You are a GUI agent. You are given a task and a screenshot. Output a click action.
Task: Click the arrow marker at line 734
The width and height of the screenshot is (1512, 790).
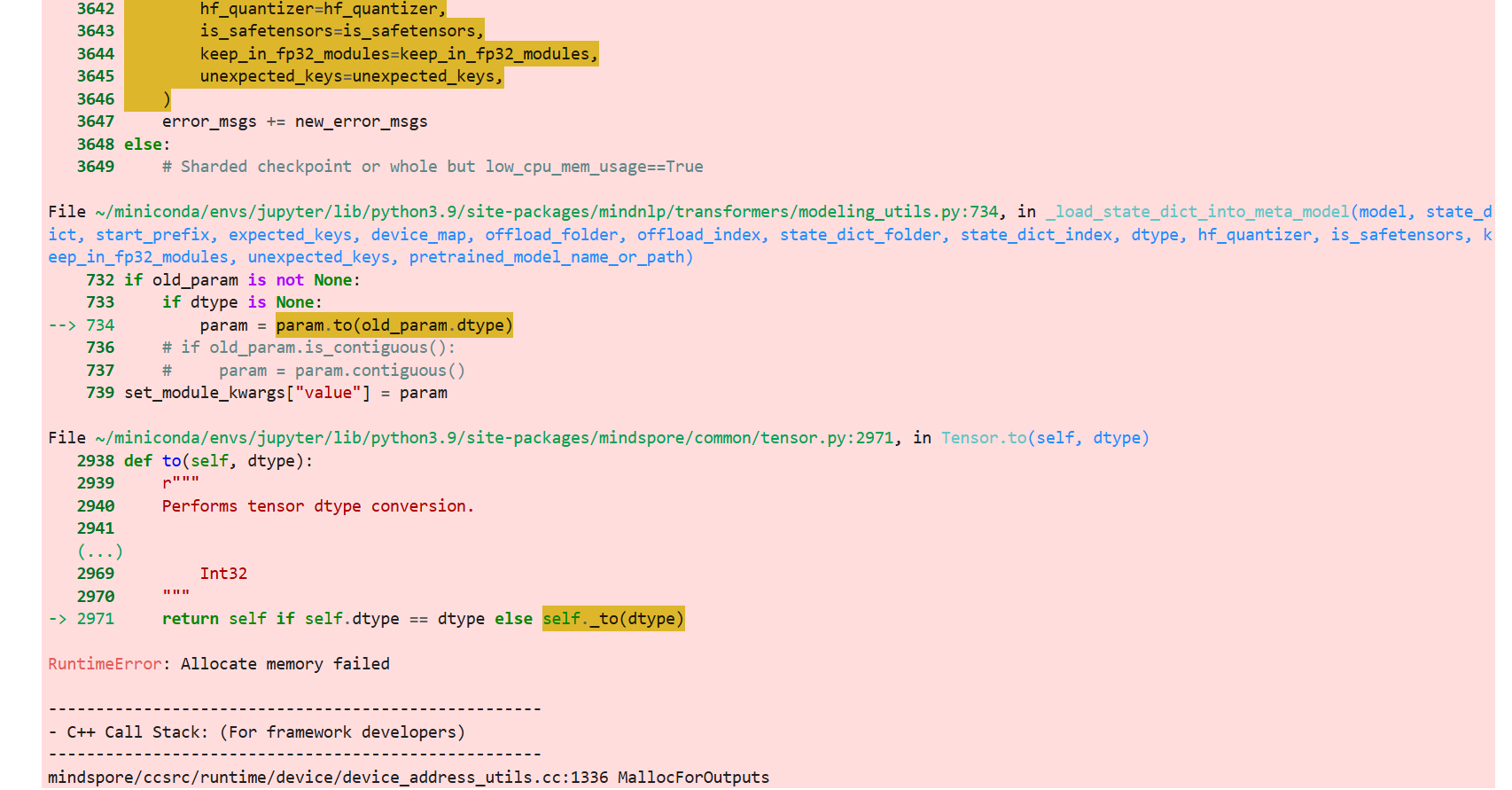(62, 325)
